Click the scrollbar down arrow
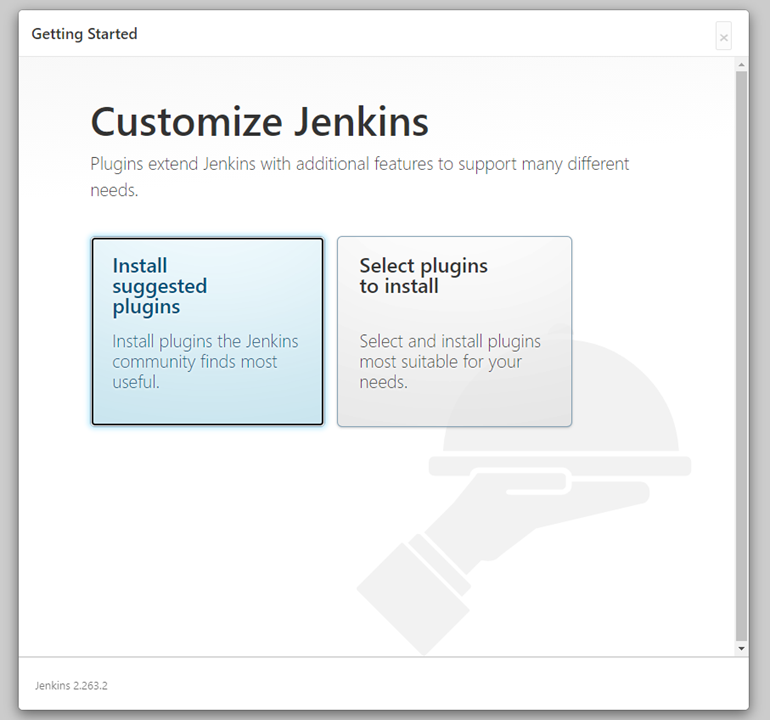 [742, 648]
